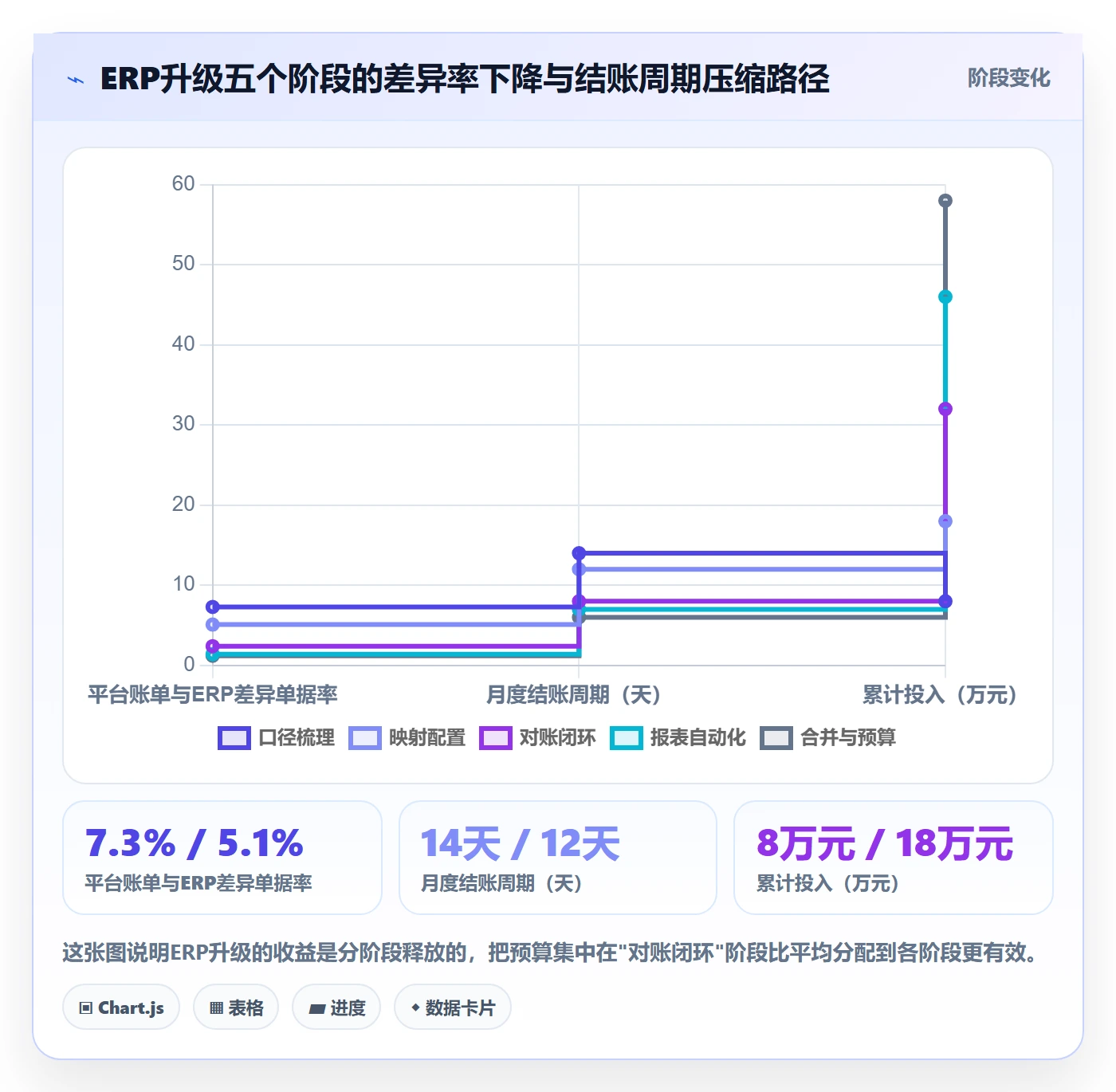This screenshot has height=1092, width=1116.
Task: Click the 合并与预算 point at 58 on 累计投入
Action: 945,201
